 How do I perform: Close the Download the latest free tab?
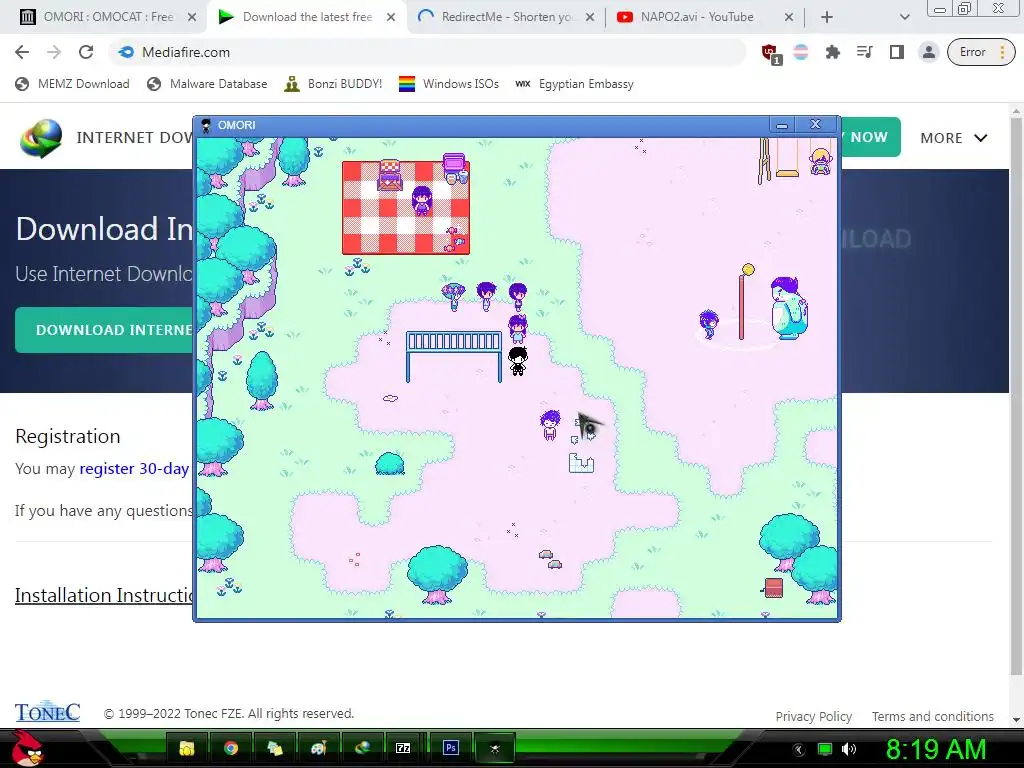coord(391,18)
